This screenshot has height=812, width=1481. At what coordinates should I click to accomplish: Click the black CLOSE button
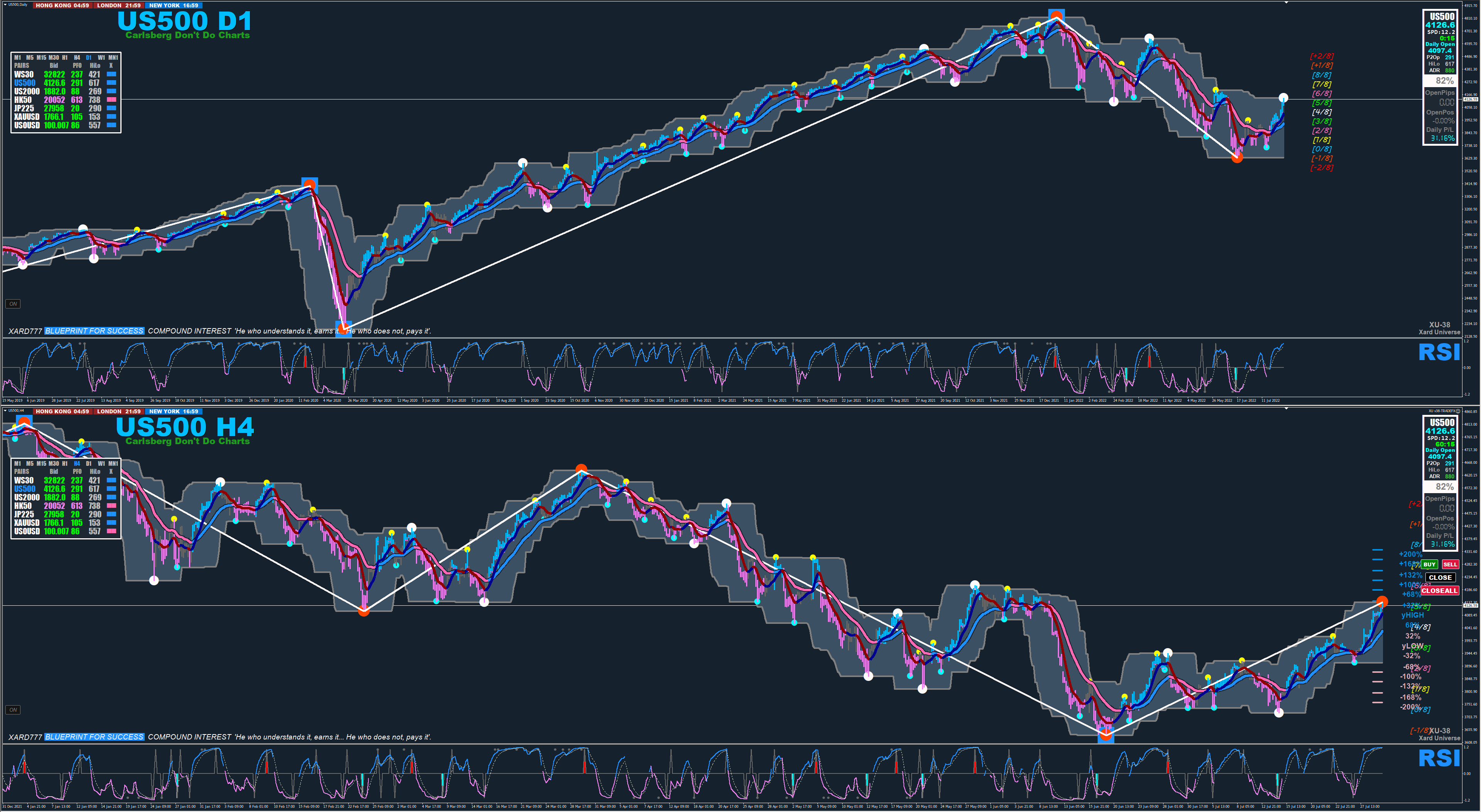(x=1440, y=578)
